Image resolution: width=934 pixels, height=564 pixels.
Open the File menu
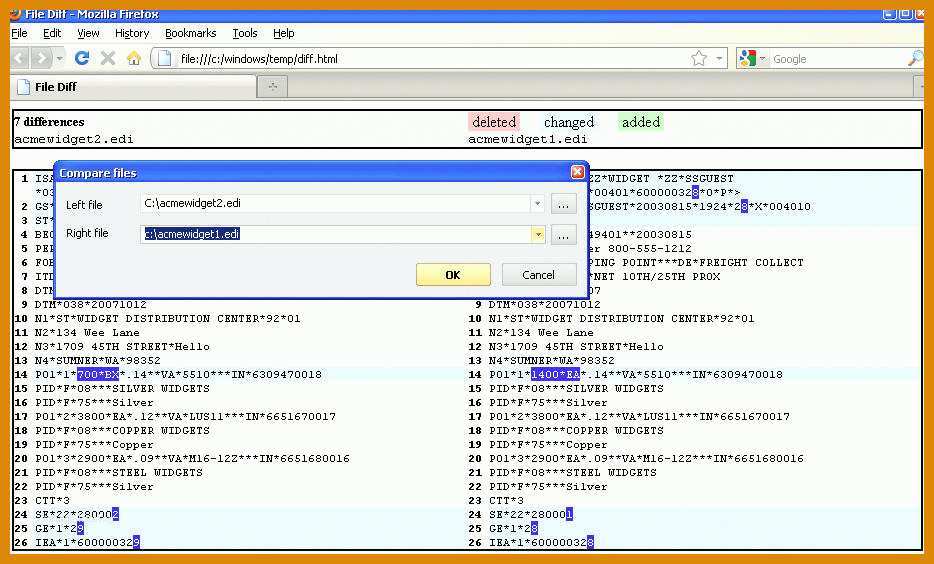tap(19, 33)
